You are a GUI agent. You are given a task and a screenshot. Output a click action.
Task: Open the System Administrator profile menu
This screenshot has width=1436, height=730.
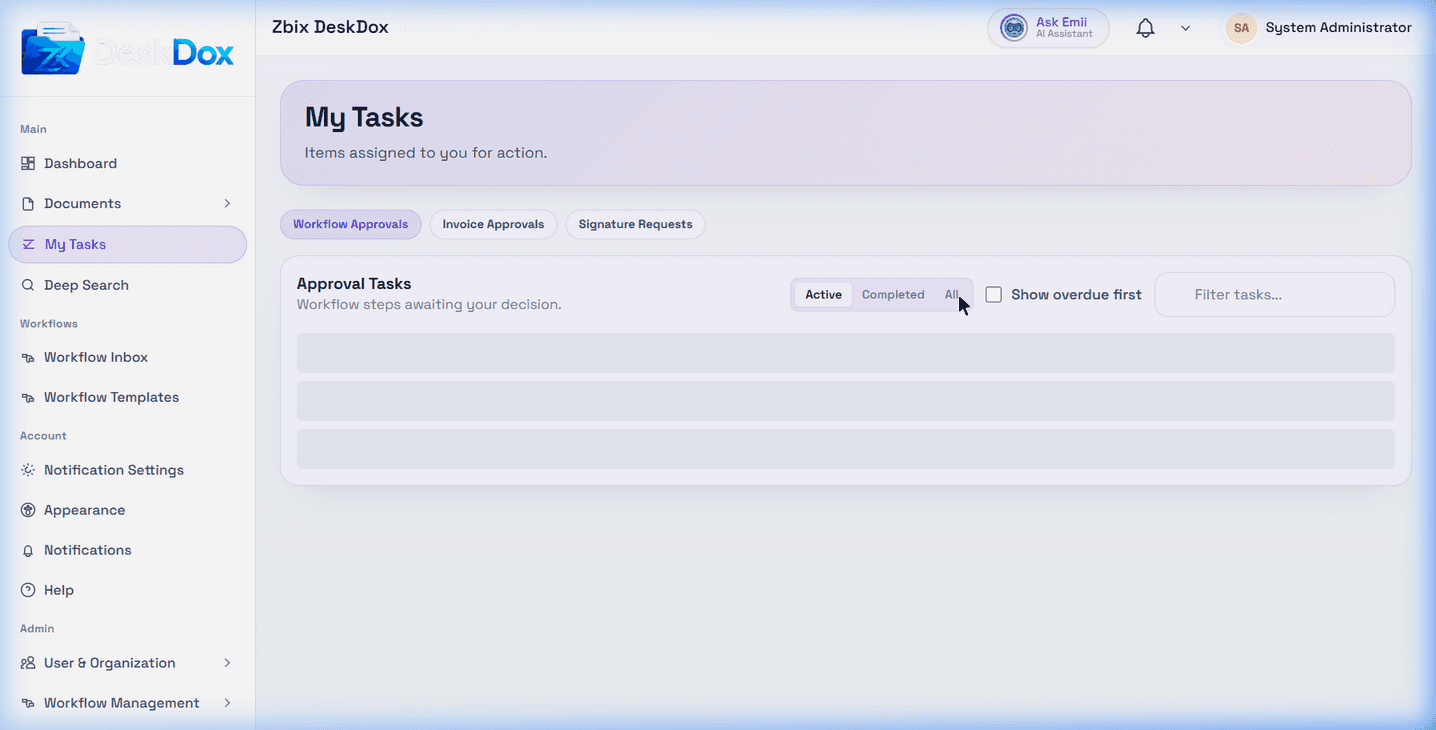[x=1319, y=28]
